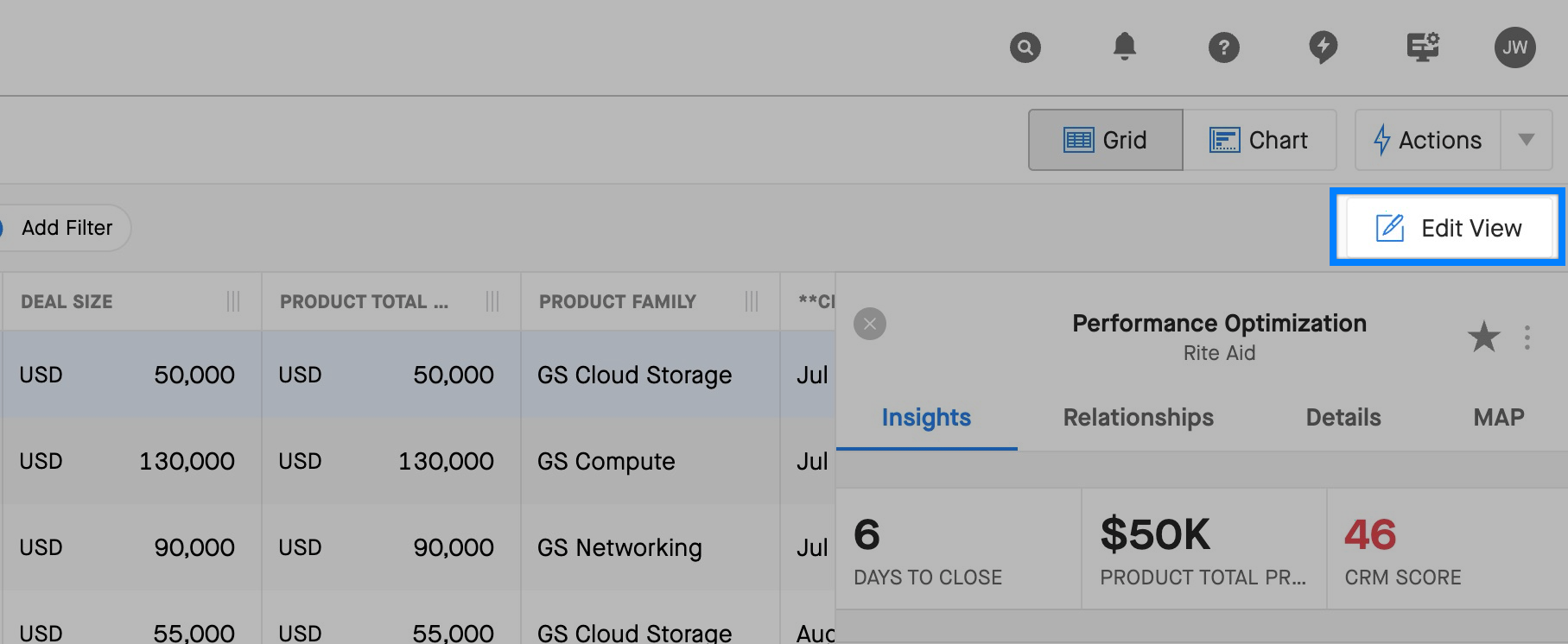The width and height of the screenshot is (1568, 644).
Task: Open the notifications bell
Action: [1124, 46]
